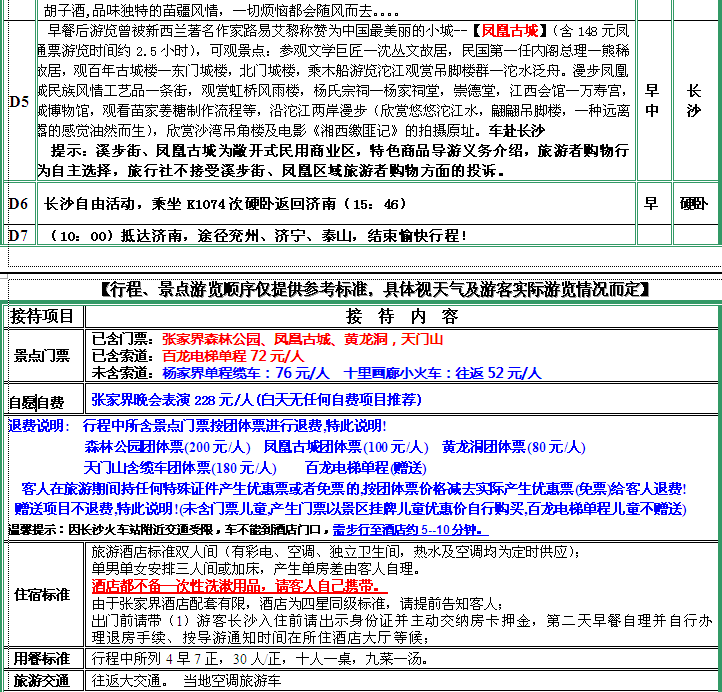
Task: Select the 住宿标准 row label
Action: coord(42,594)
